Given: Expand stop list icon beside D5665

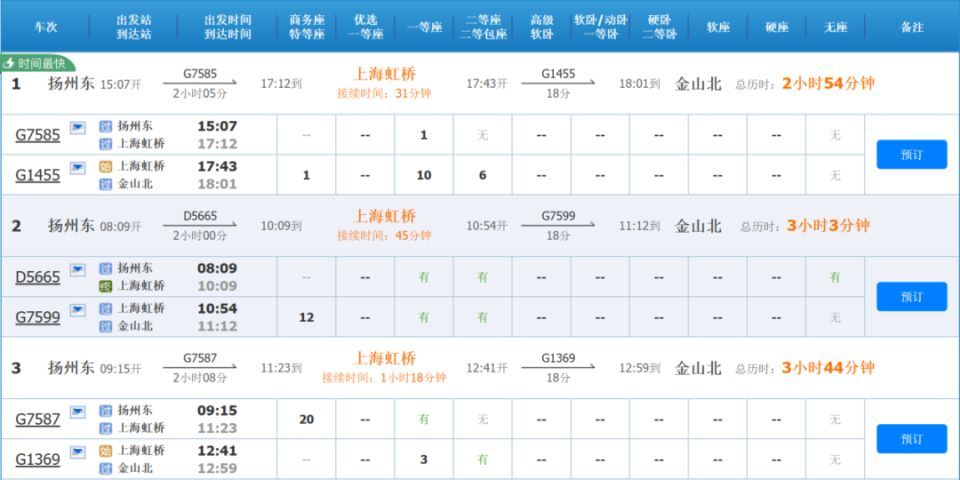Looking at the screenshot, I should point(78,270).
